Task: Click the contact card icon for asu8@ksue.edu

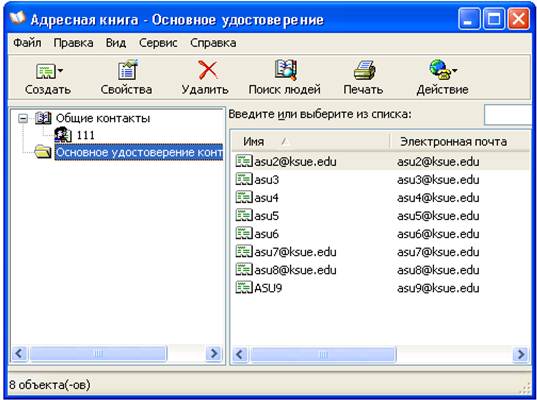Action: [244, 270]
